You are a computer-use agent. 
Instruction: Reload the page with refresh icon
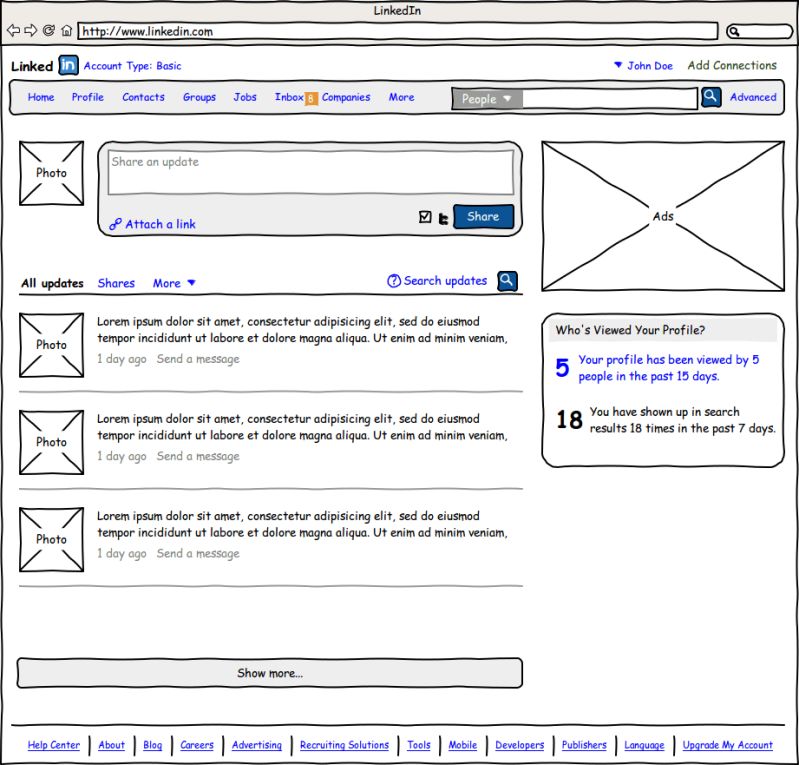49,31
